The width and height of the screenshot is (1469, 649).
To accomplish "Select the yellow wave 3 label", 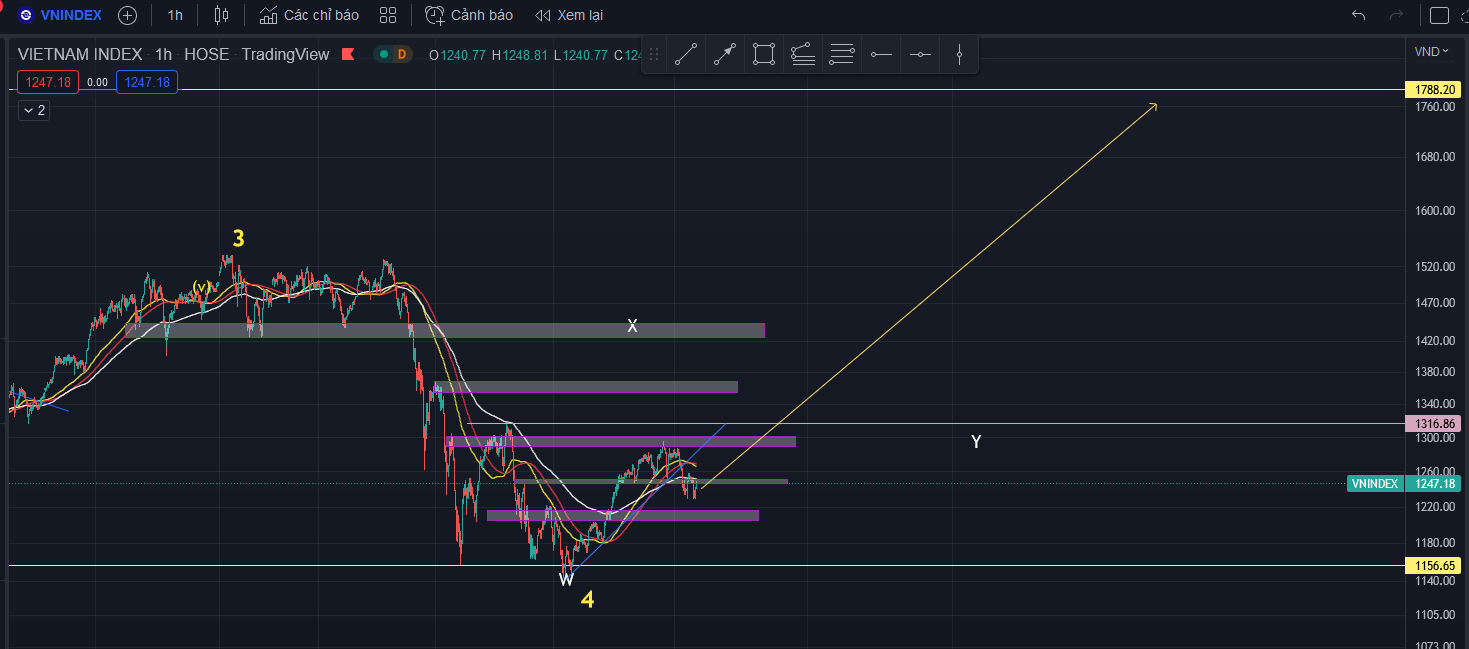I will click(x=238, y=238).
